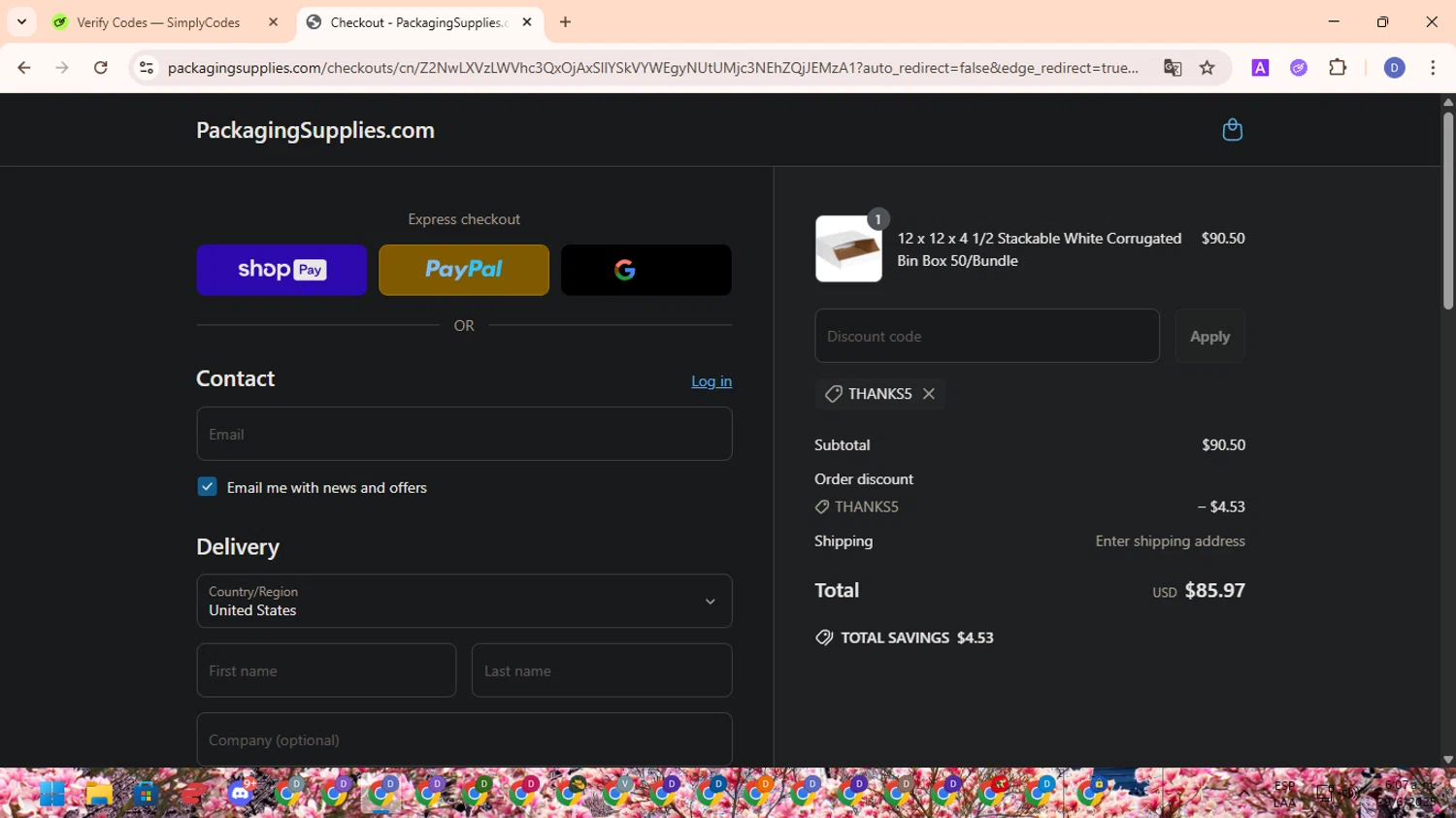1456x818 pixels.
Task: Click the scrollbar down arrow
Action: [1447, 760]
